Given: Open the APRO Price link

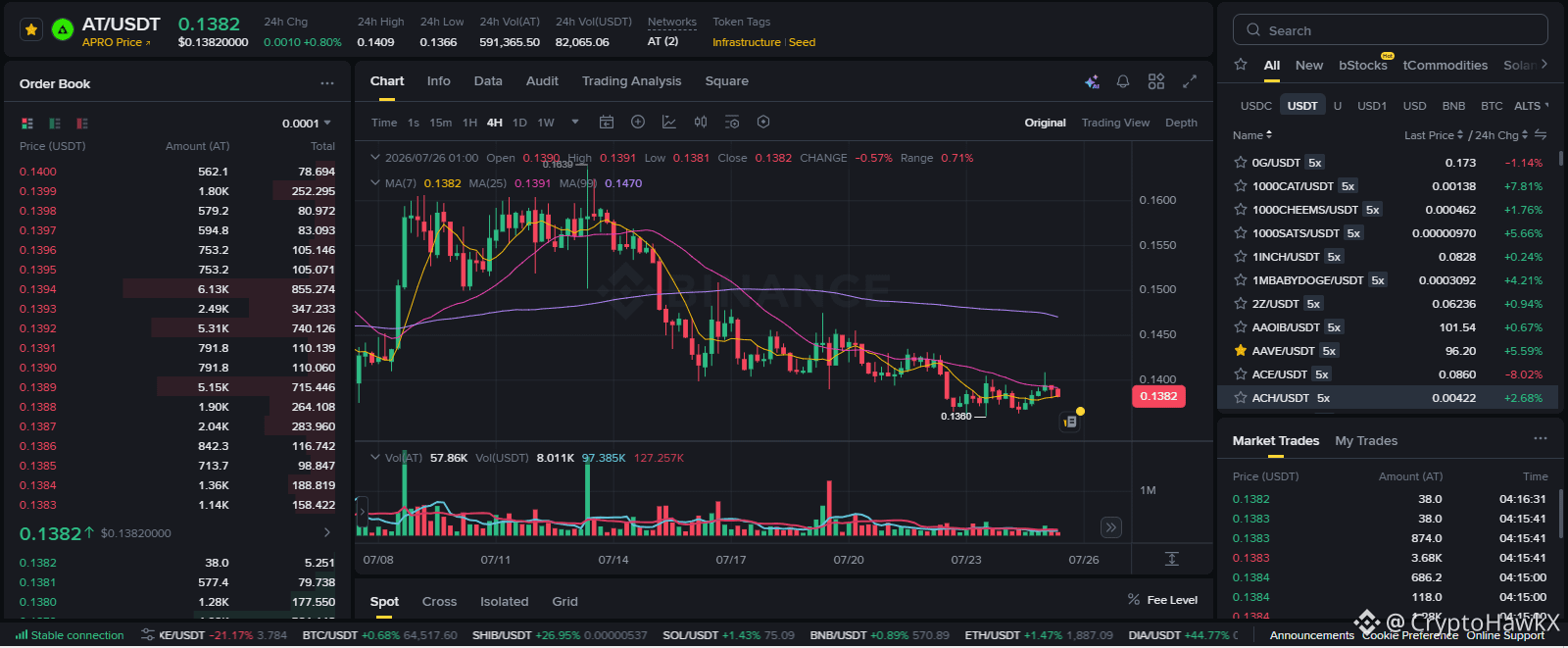Looking at the screenshot, I should click(116, 42).
